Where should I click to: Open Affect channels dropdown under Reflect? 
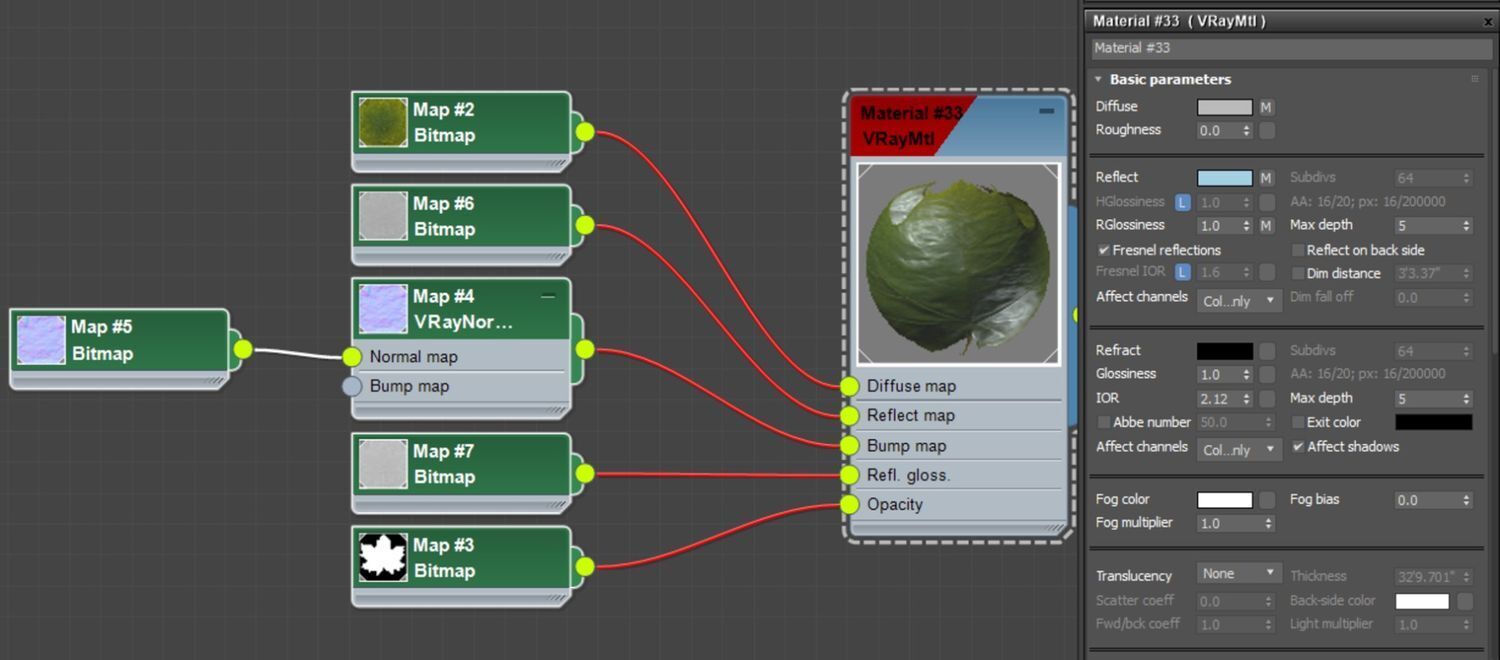point(1239,301)
